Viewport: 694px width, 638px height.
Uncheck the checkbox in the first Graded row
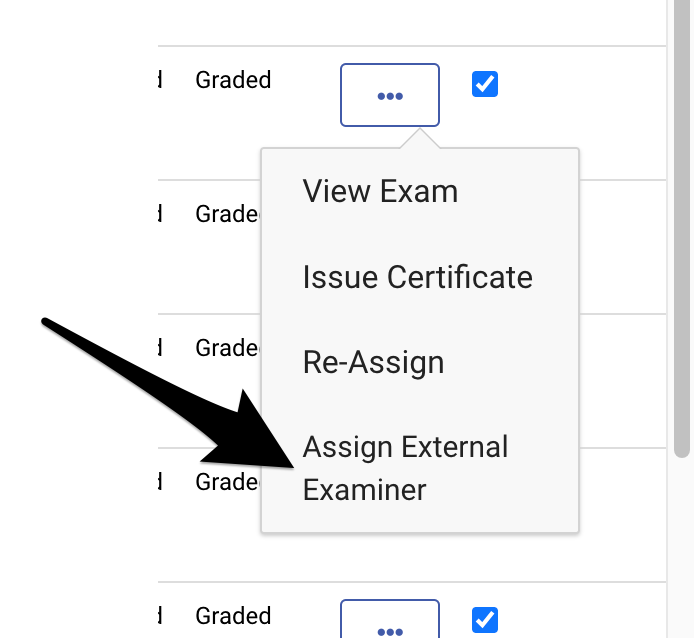tap(485, 84)
